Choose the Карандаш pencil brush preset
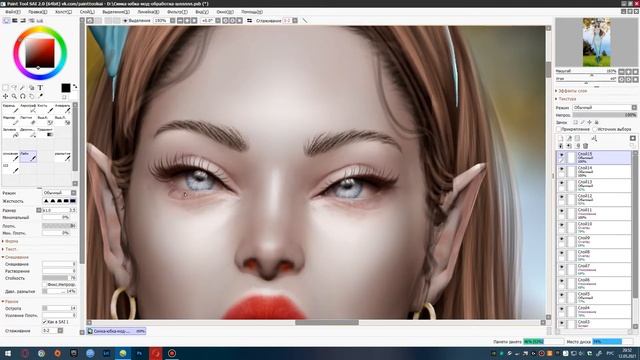Viewport: 640px width, 360px height. pos(11,109)
